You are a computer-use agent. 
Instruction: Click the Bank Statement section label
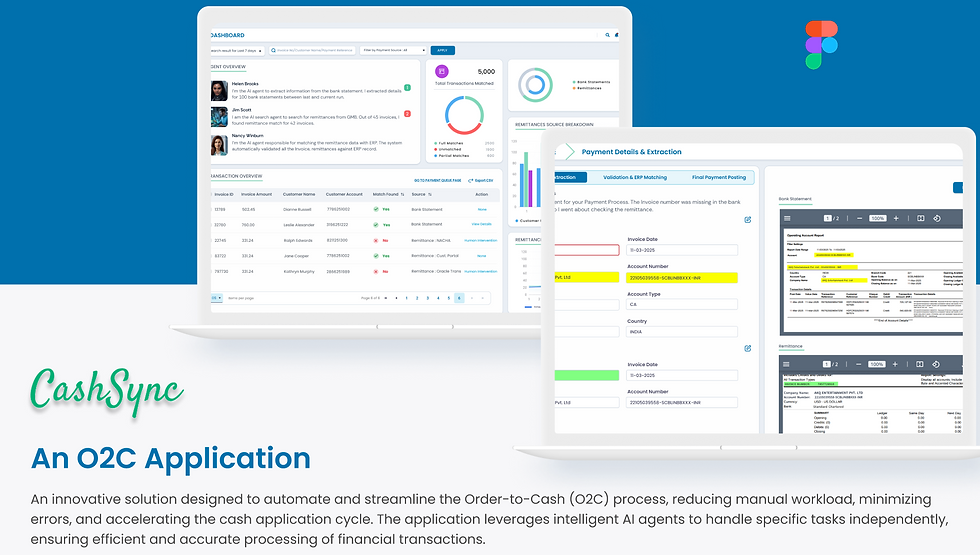pyautogui.click(x=795, y=199)
